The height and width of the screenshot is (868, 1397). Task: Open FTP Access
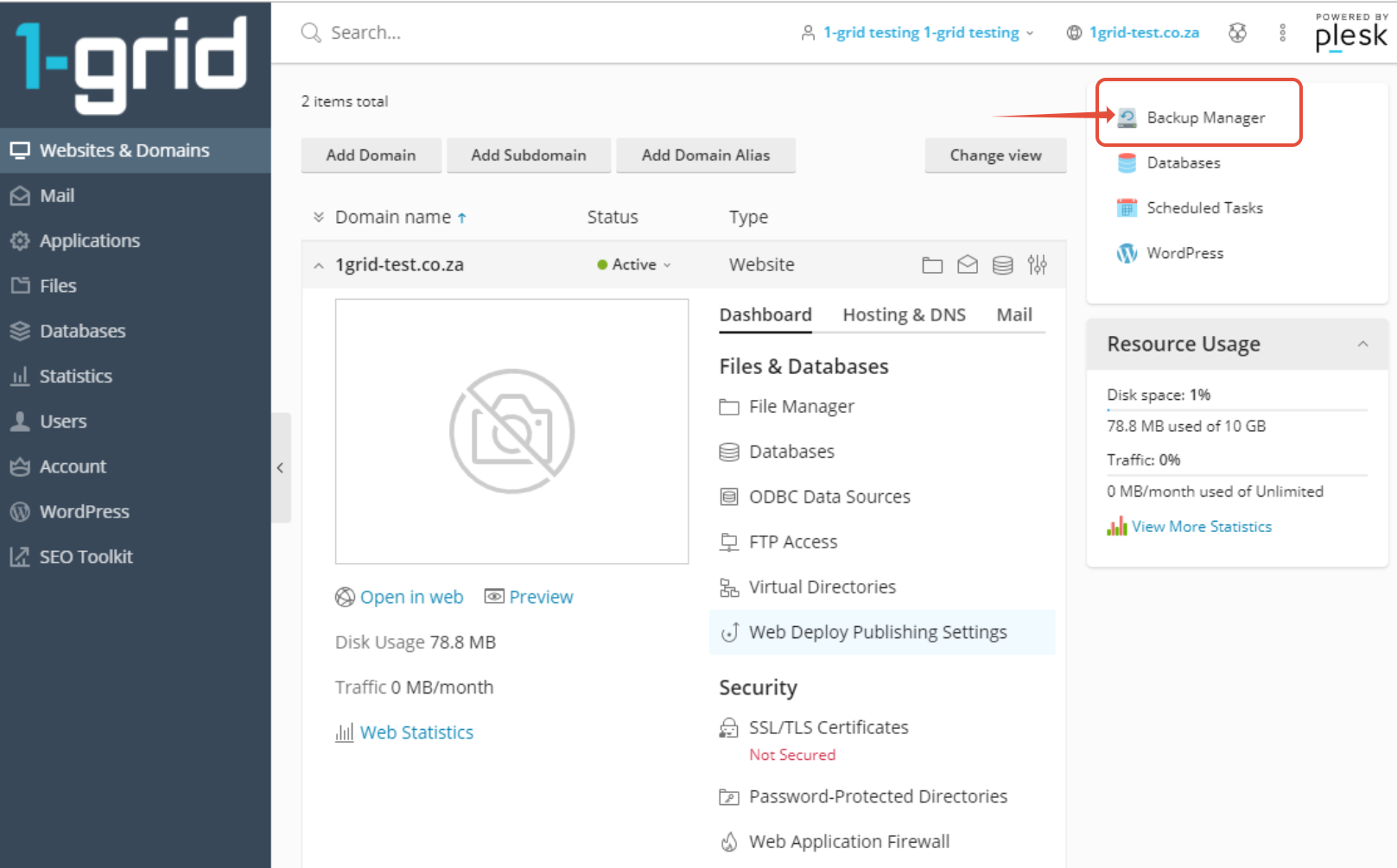tap(778, 542)
